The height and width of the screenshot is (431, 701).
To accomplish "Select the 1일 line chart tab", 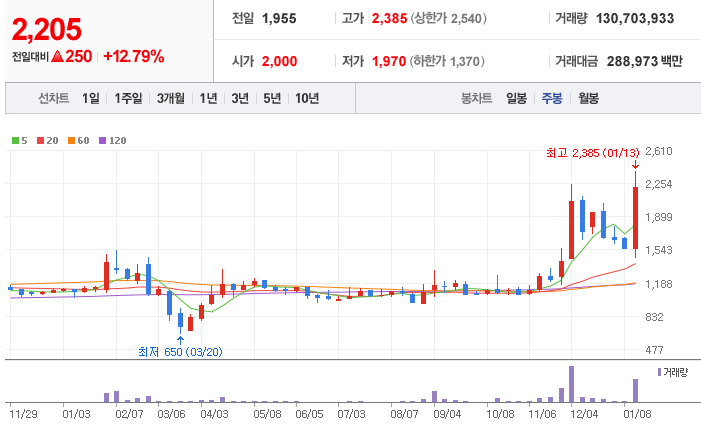I will pos(91,98).
